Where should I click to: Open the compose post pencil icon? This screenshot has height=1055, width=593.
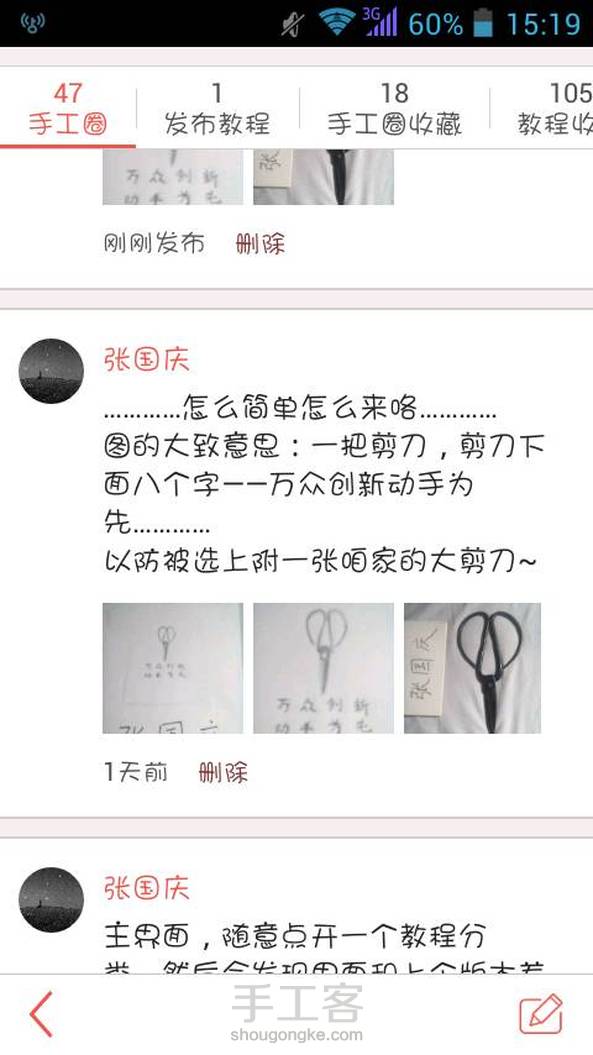pyautogui.click(x=540, y=1013)
